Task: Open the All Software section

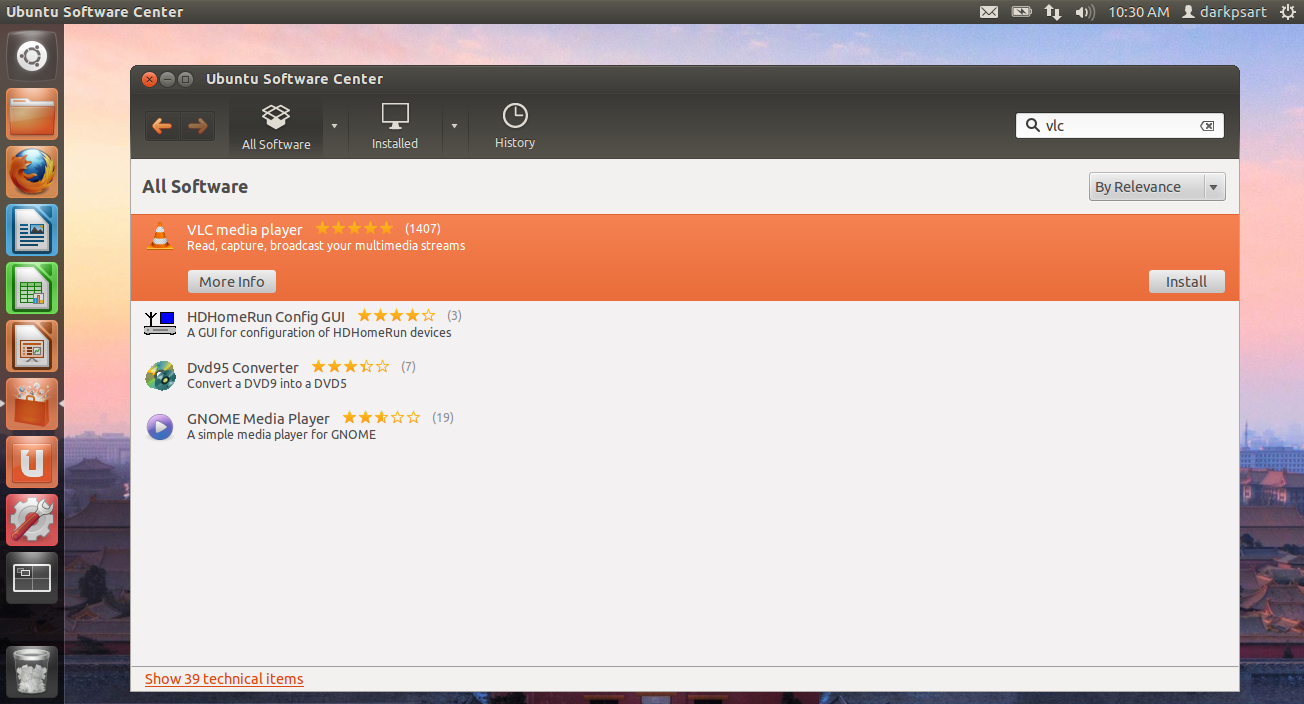Action: (276, 127)
